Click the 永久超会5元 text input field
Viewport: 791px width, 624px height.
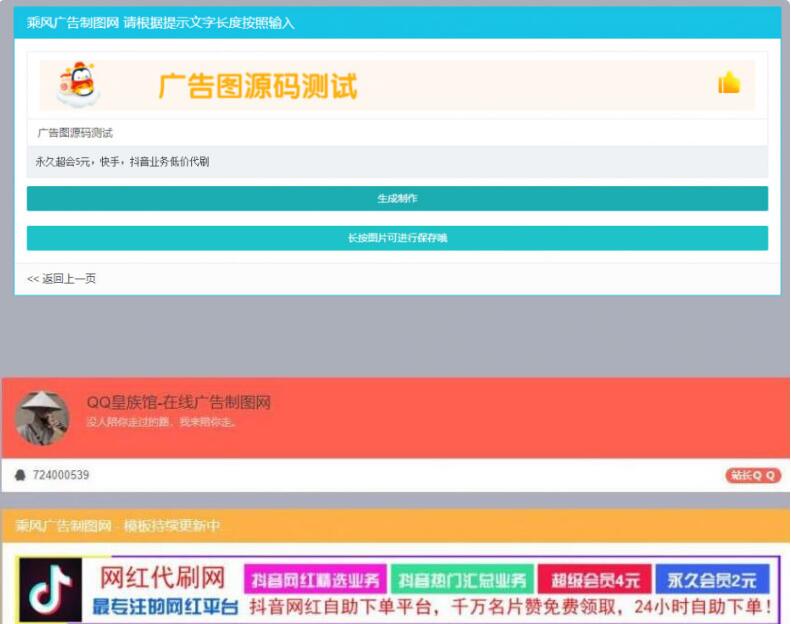tap(397, 162)
